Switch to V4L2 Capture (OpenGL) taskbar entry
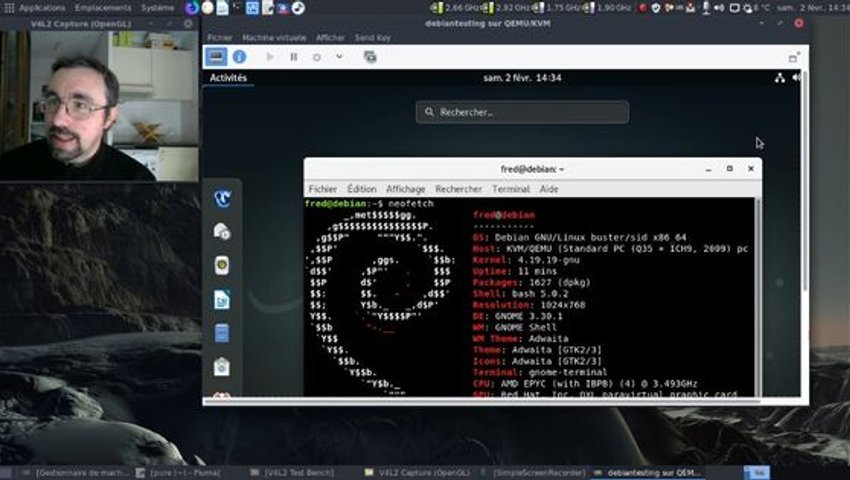Image resolution: width=850 pixels, height=480 pixels. 415,472
